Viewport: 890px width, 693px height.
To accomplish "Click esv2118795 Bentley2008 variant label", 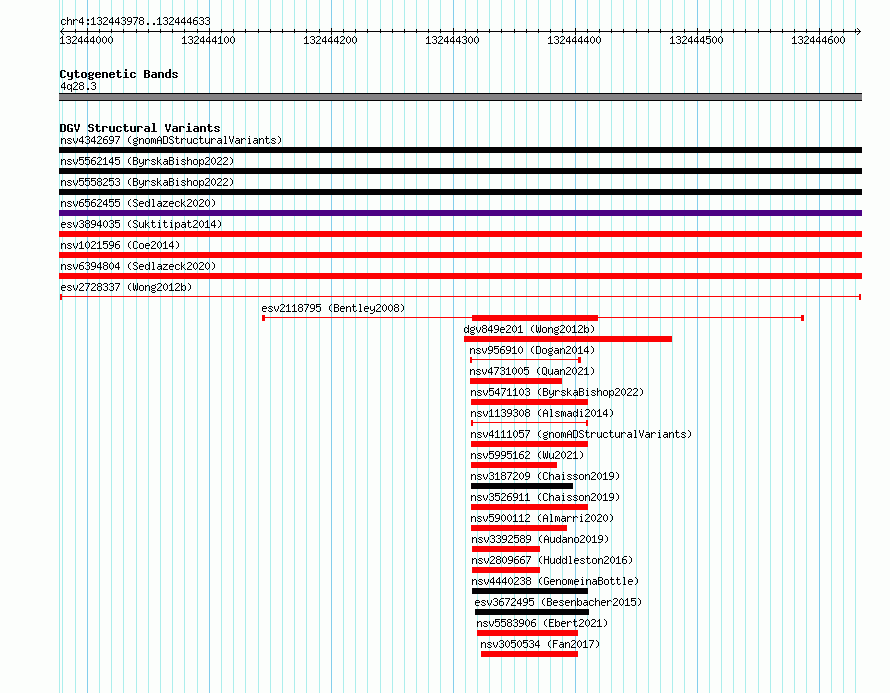I will tap(333, 308).
